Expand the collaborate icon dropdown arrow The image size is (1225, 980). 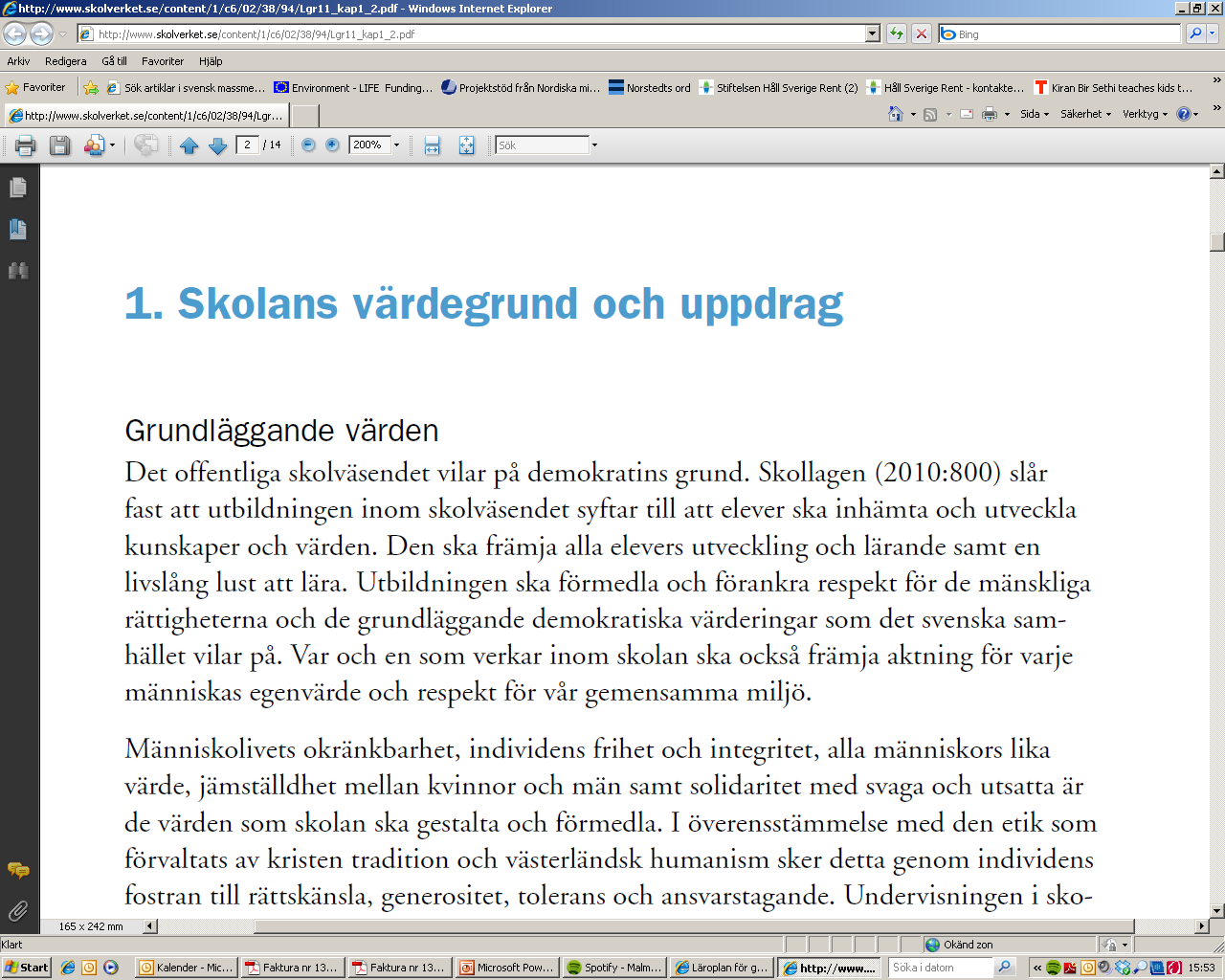click(x=112, y=145)
